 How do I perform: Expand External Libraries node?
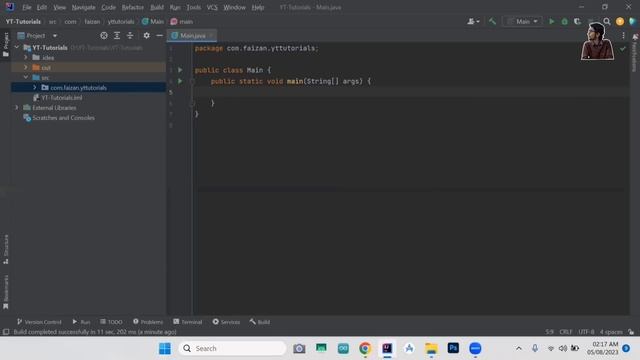click(x=17, y=107)
